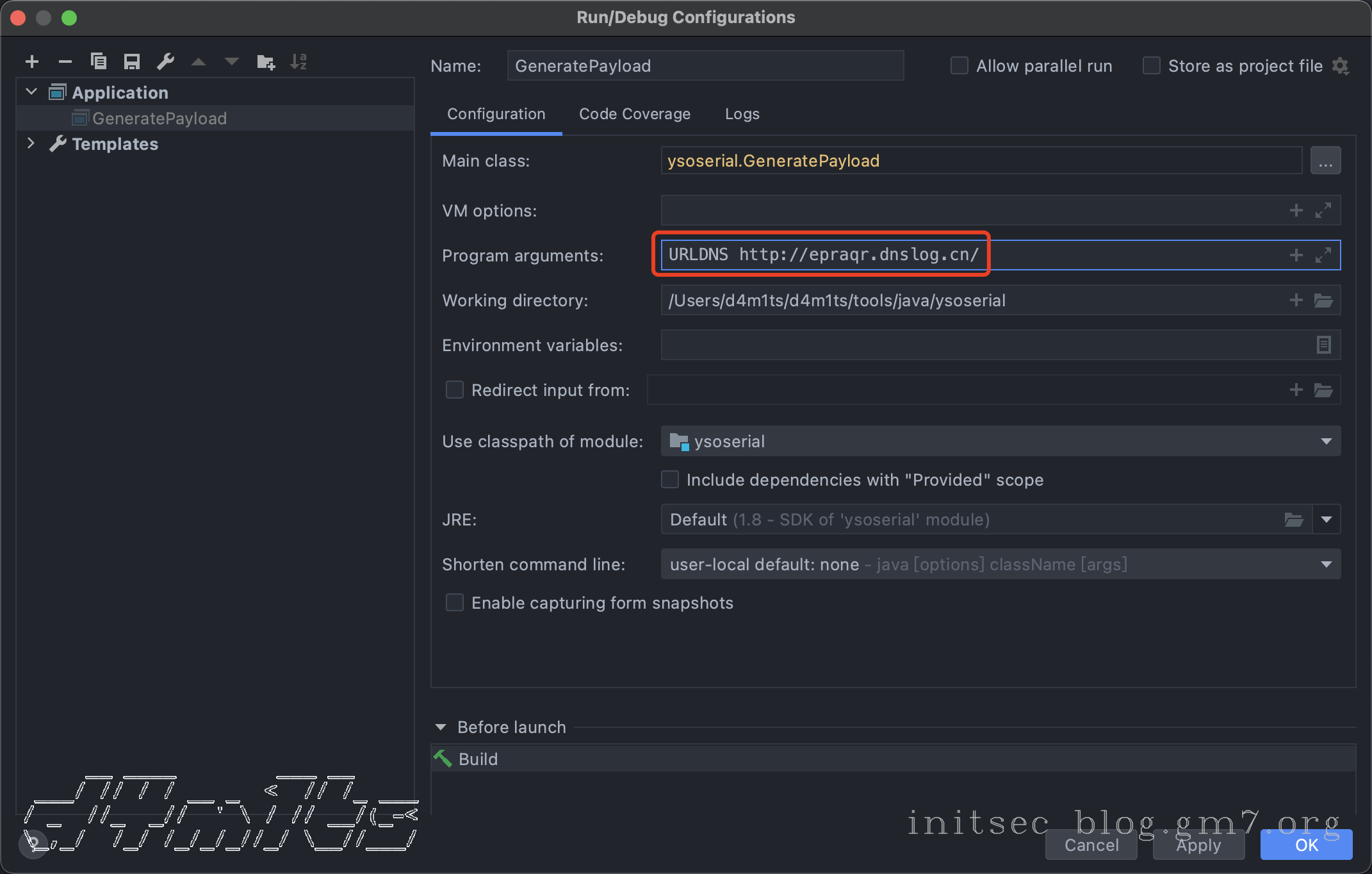This screenshot has height=874, width=1372.
Task: Click the Add New Configuration plus icon
Action: pos(32,62)
